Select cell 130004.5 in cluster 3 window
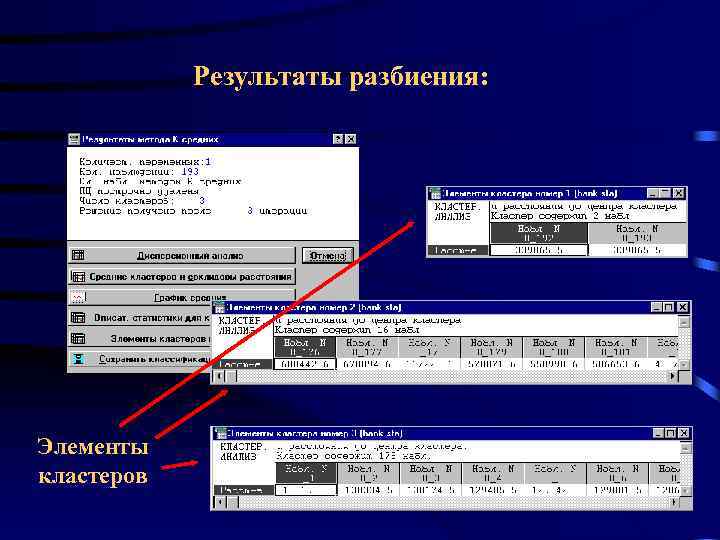This screenshot has width=720, height=540. tap(368, 490)
